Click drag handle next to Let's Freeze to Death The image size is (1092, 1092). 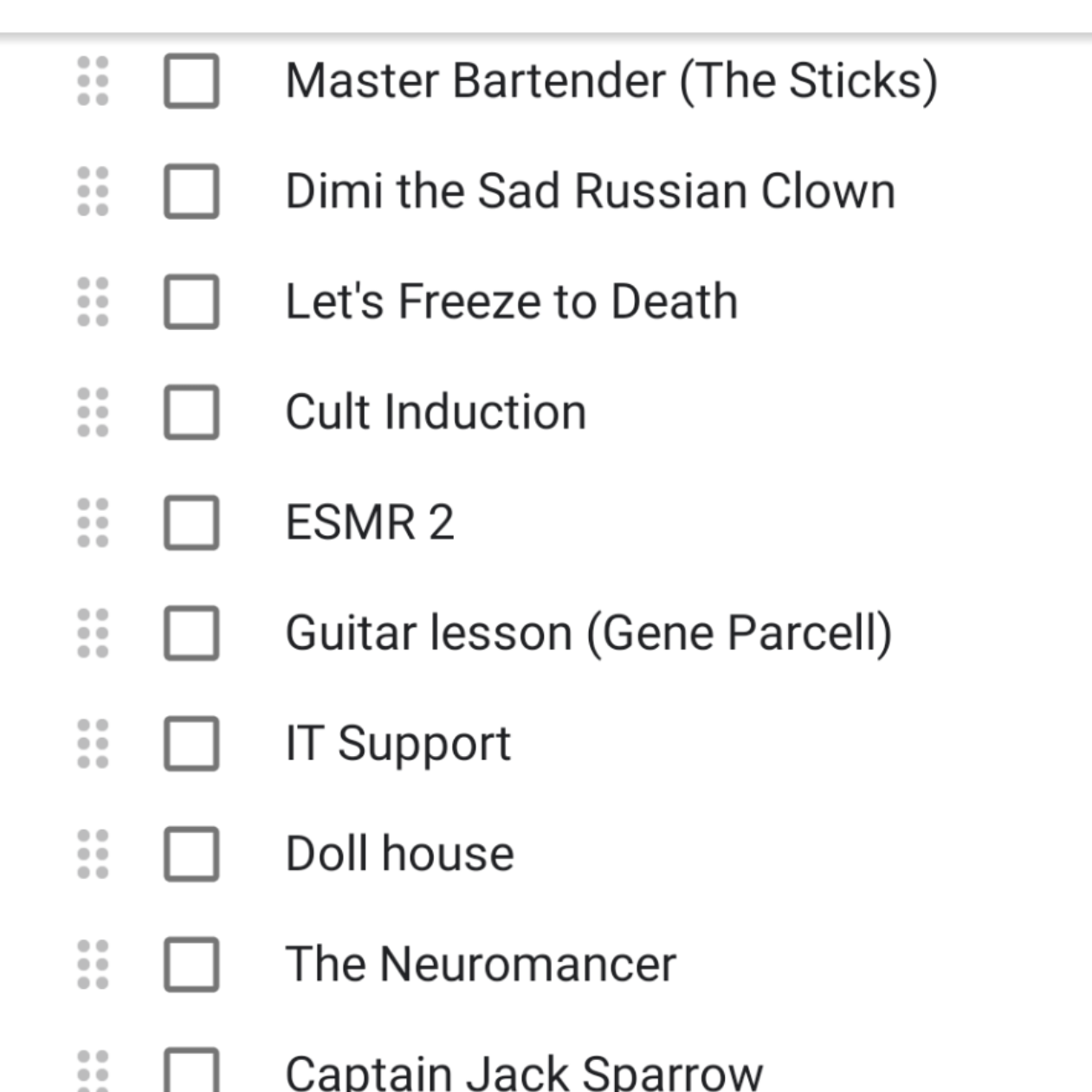tap(93, 302)
